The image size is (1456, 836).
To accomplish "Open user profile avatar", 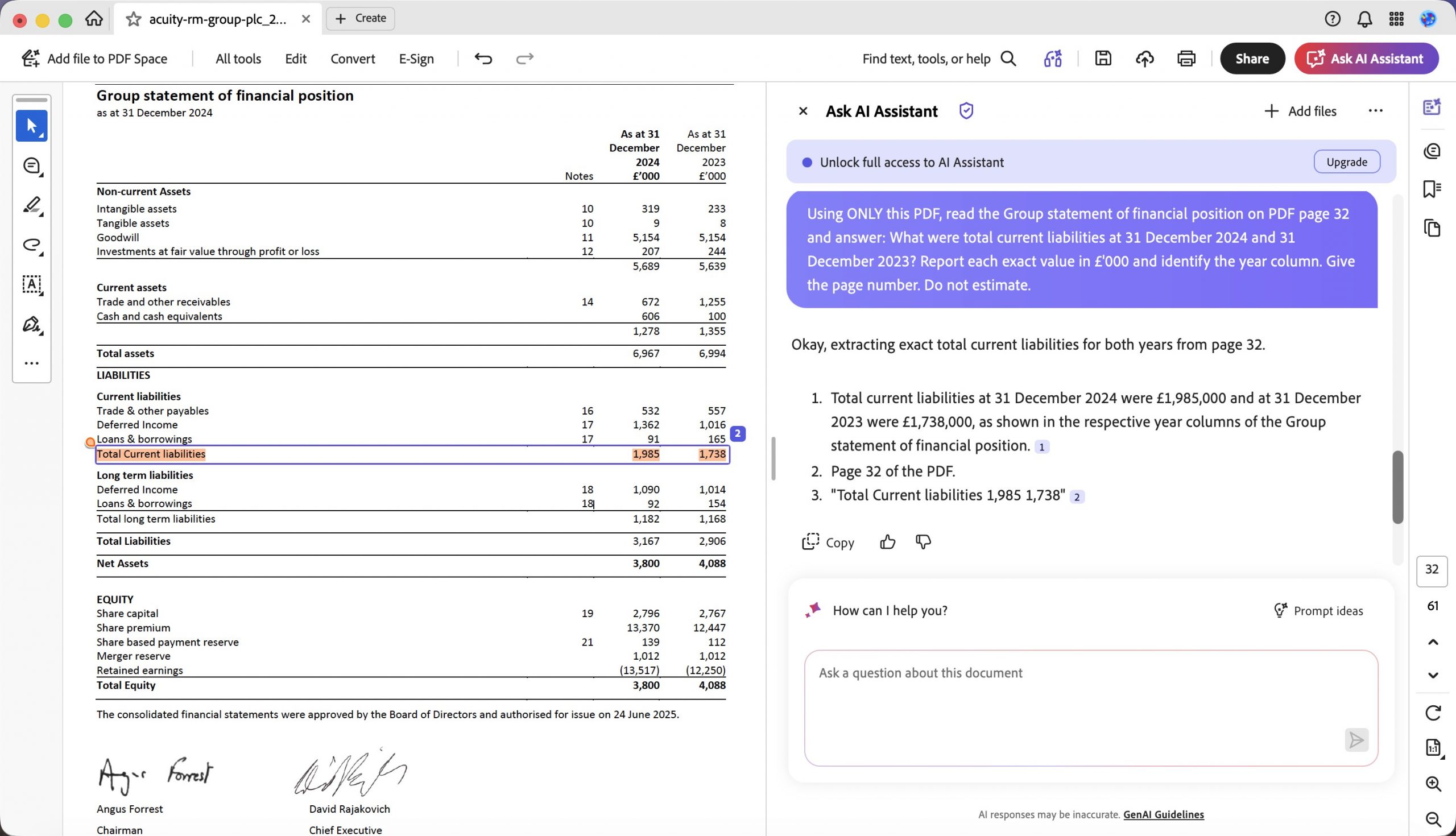I will tap(1428, 19).
